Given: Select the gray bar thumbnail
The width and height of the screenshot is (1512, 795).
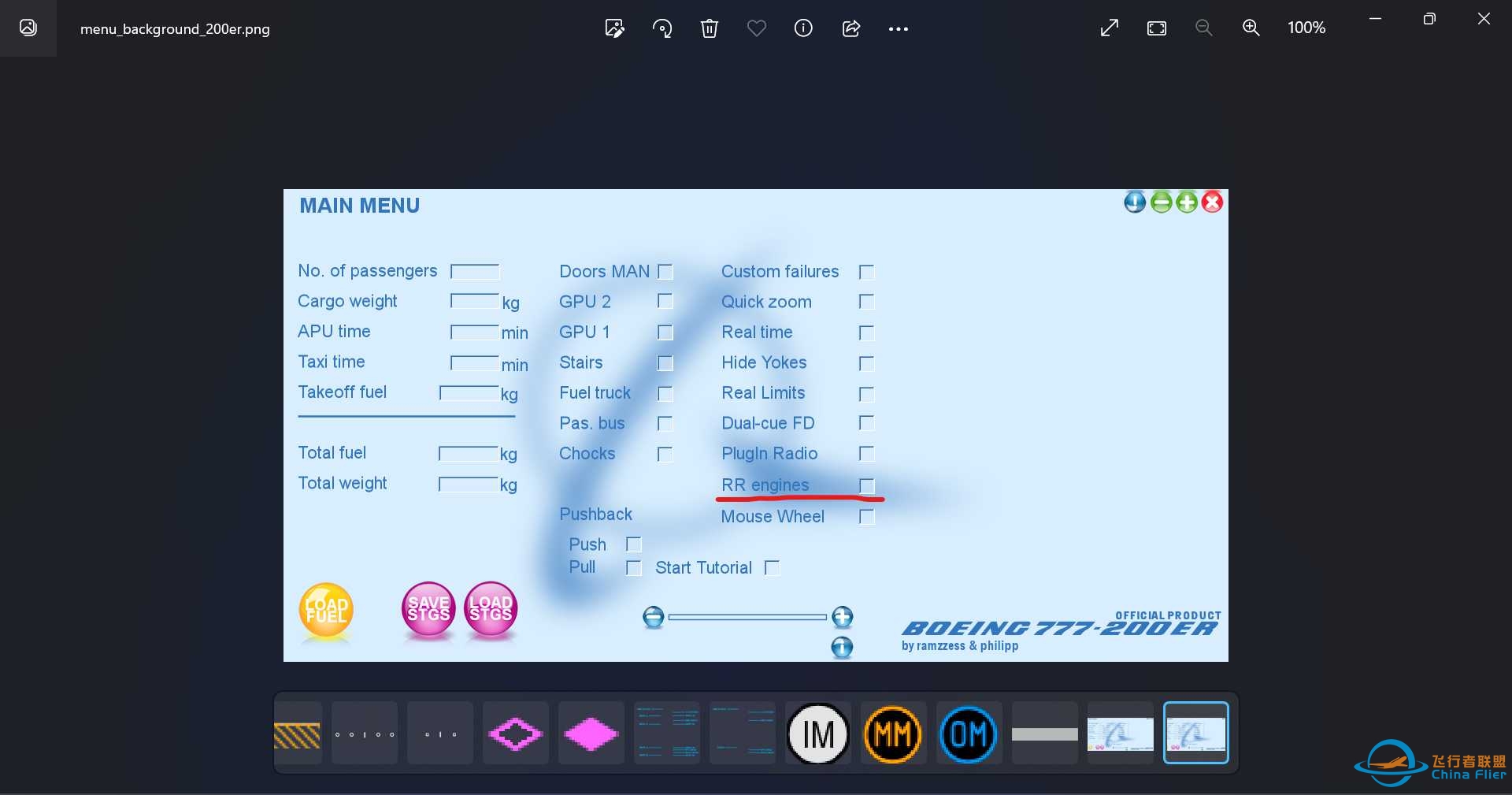Looking at the screenshot, I should 1045,734.
